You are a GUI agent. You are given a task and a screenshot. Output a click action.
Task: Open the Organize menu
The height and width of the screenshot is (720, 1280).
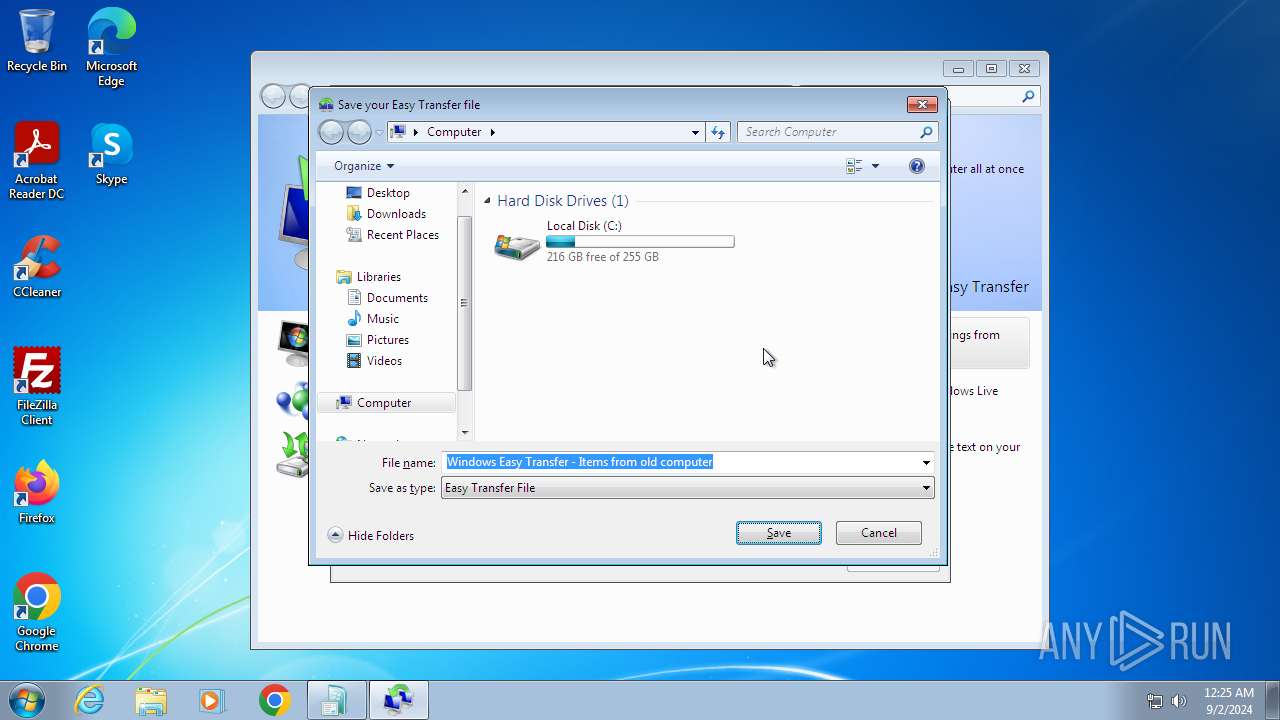pos(364,166)
